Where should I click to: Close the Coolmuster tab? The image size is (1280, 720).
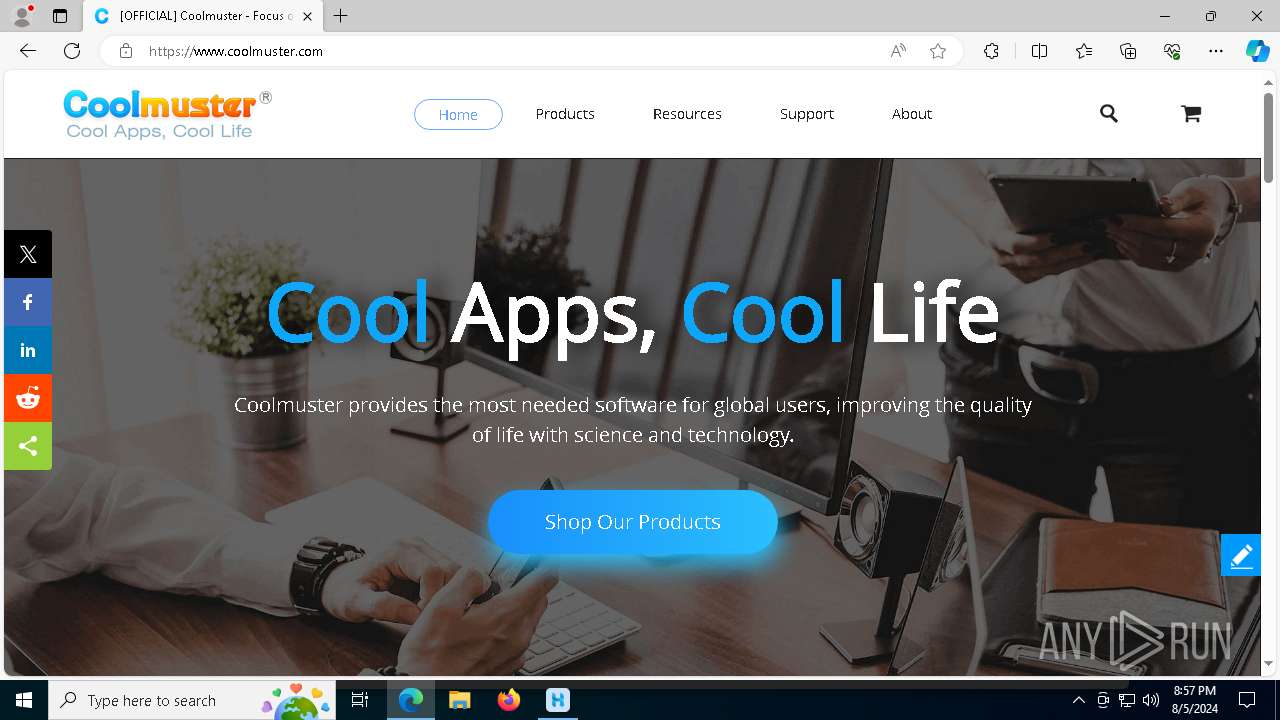pos(307,16)
